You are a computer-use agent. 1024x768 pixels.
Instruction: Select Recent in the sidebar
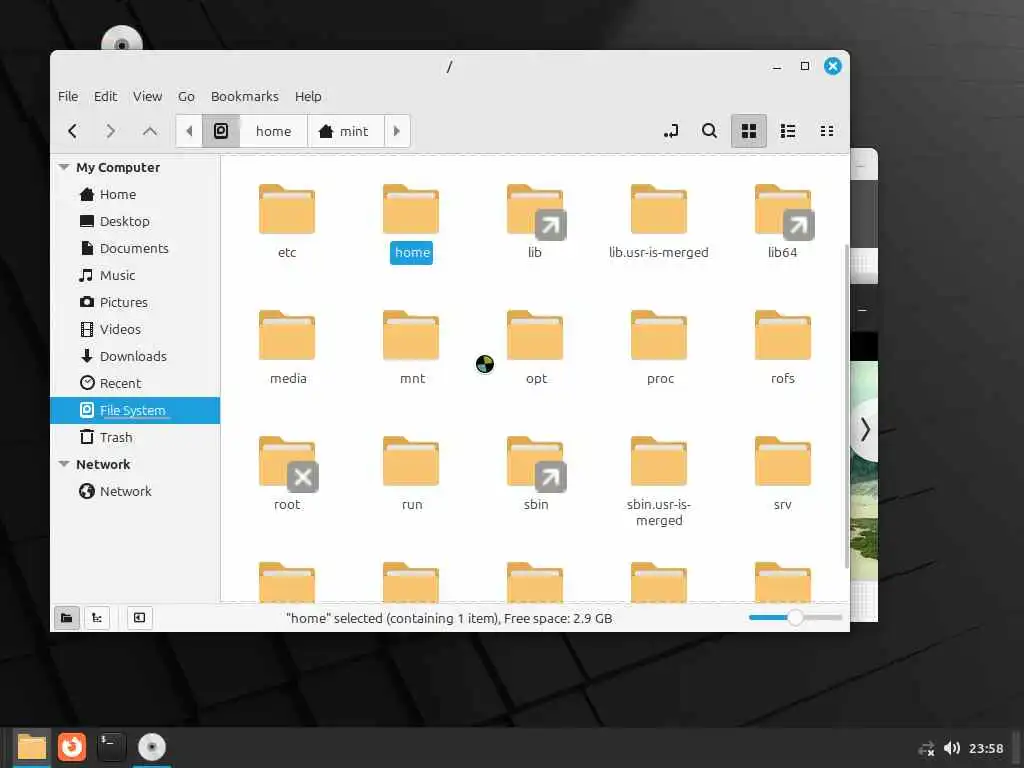[x=135, y=383]
